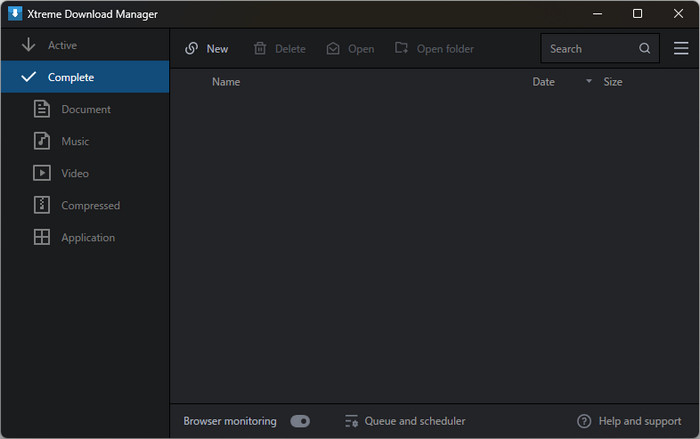The image size is (700, 439).
Task: Click the New button label
Action: [x=217, y=49]
